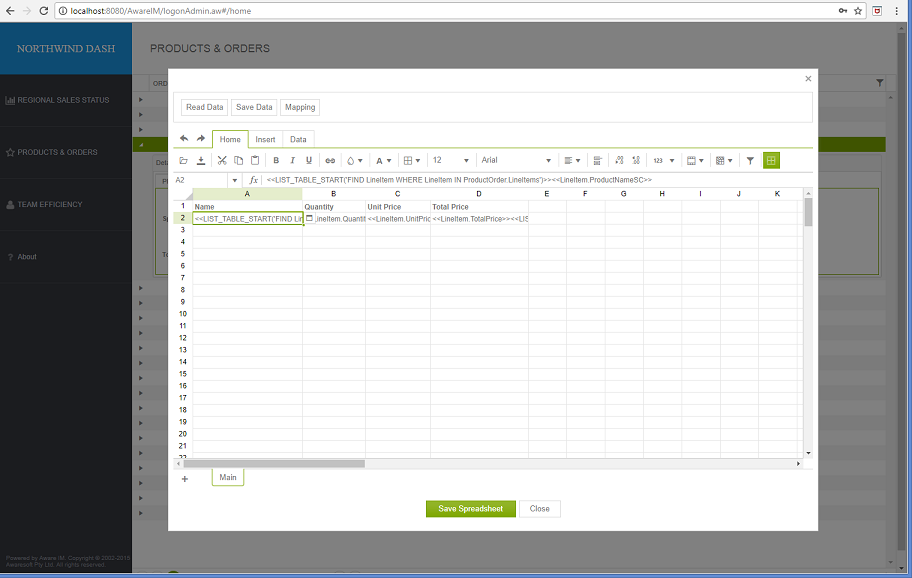
Task: Open a spreadsheet file with folder icon
Action: pos(184,160)
